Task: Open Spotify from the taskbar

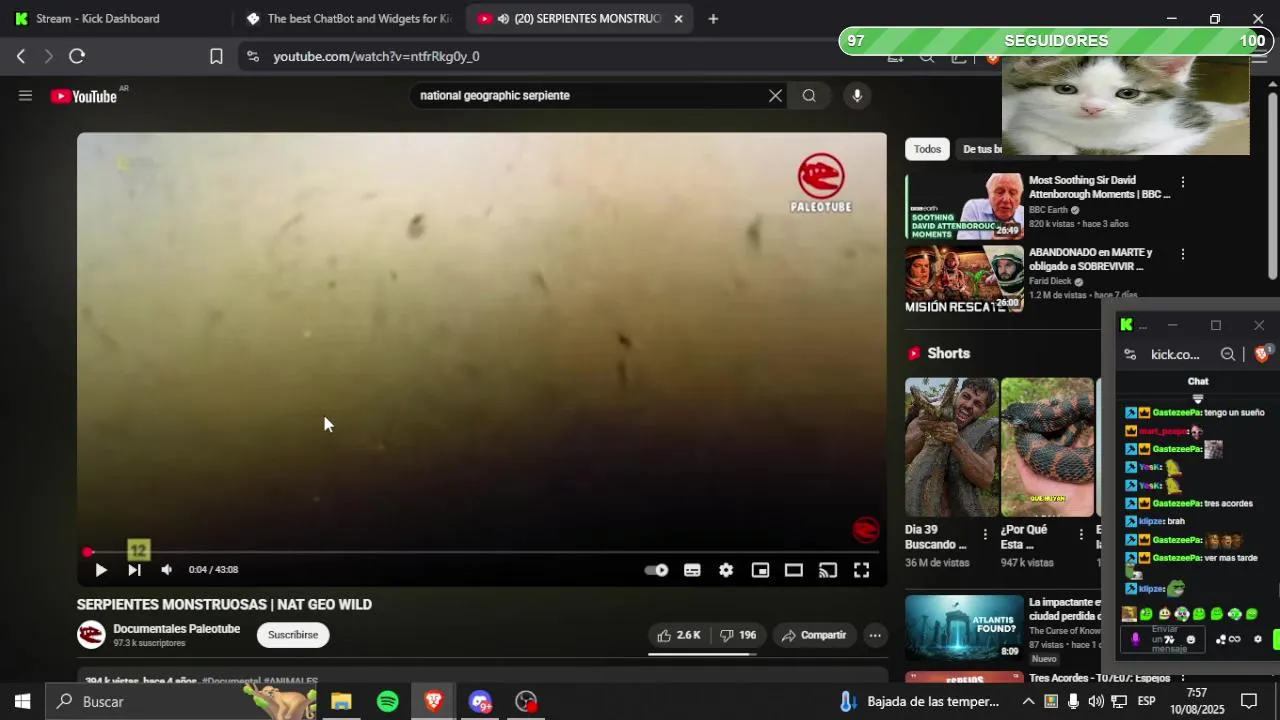Action: (388, 702)
